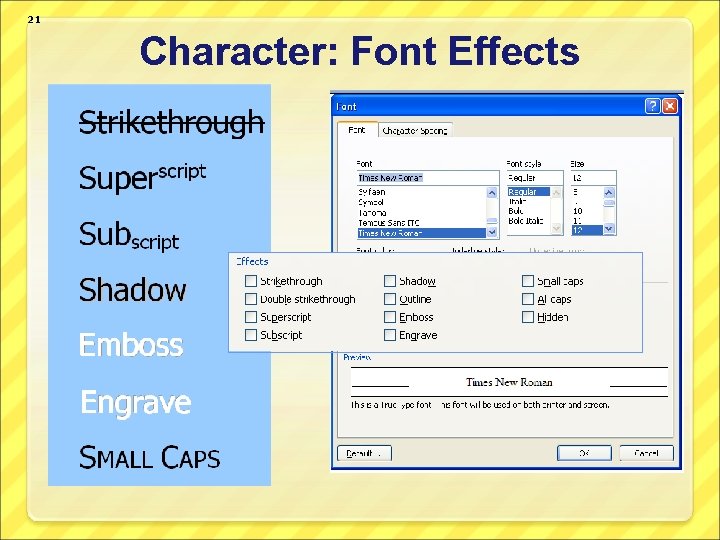720x540 pixels.
Task: Click the Font style input field
Action: [535, 178]
